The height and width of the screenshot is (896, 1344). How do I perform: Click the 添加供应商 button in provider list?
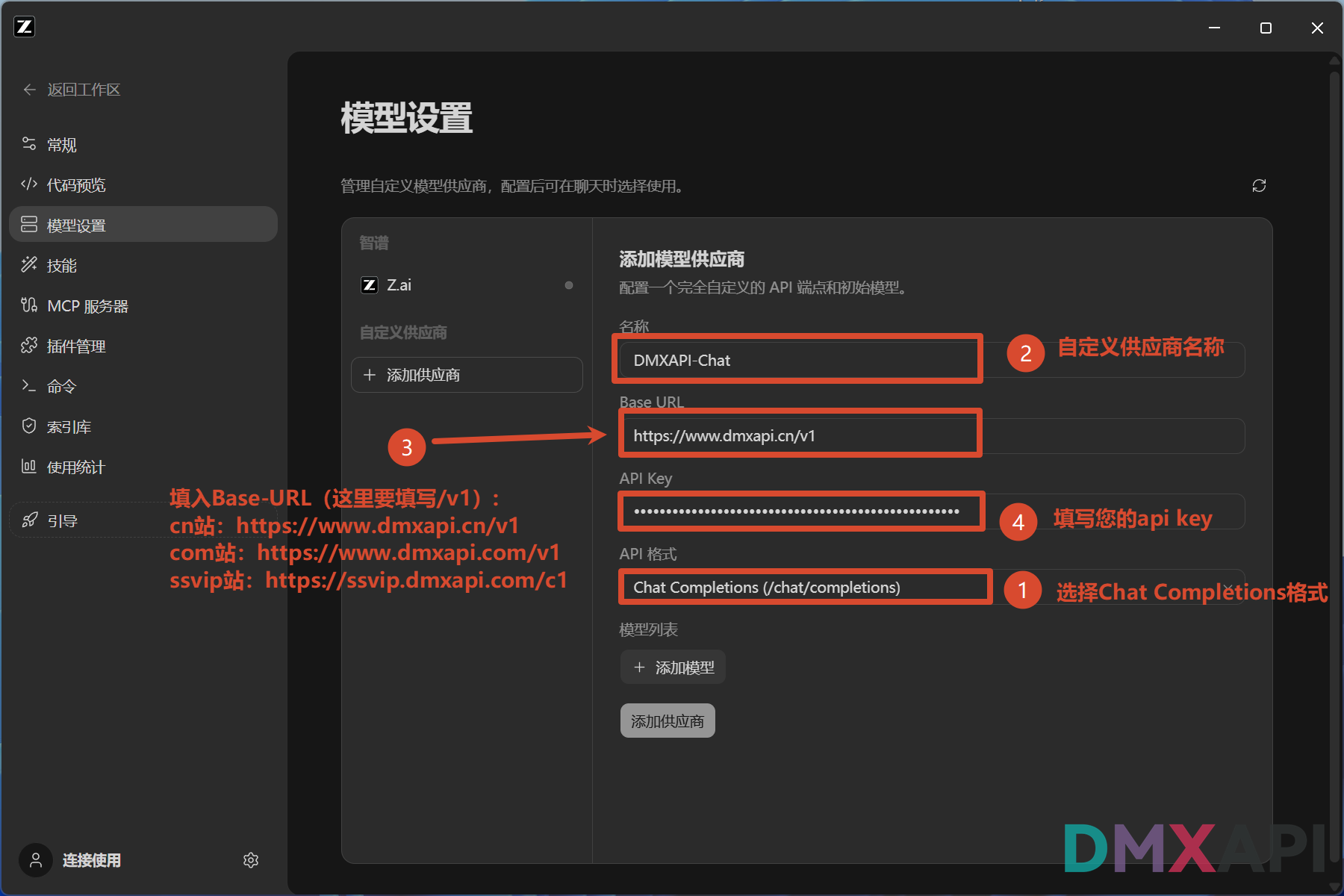coord(467,375)
